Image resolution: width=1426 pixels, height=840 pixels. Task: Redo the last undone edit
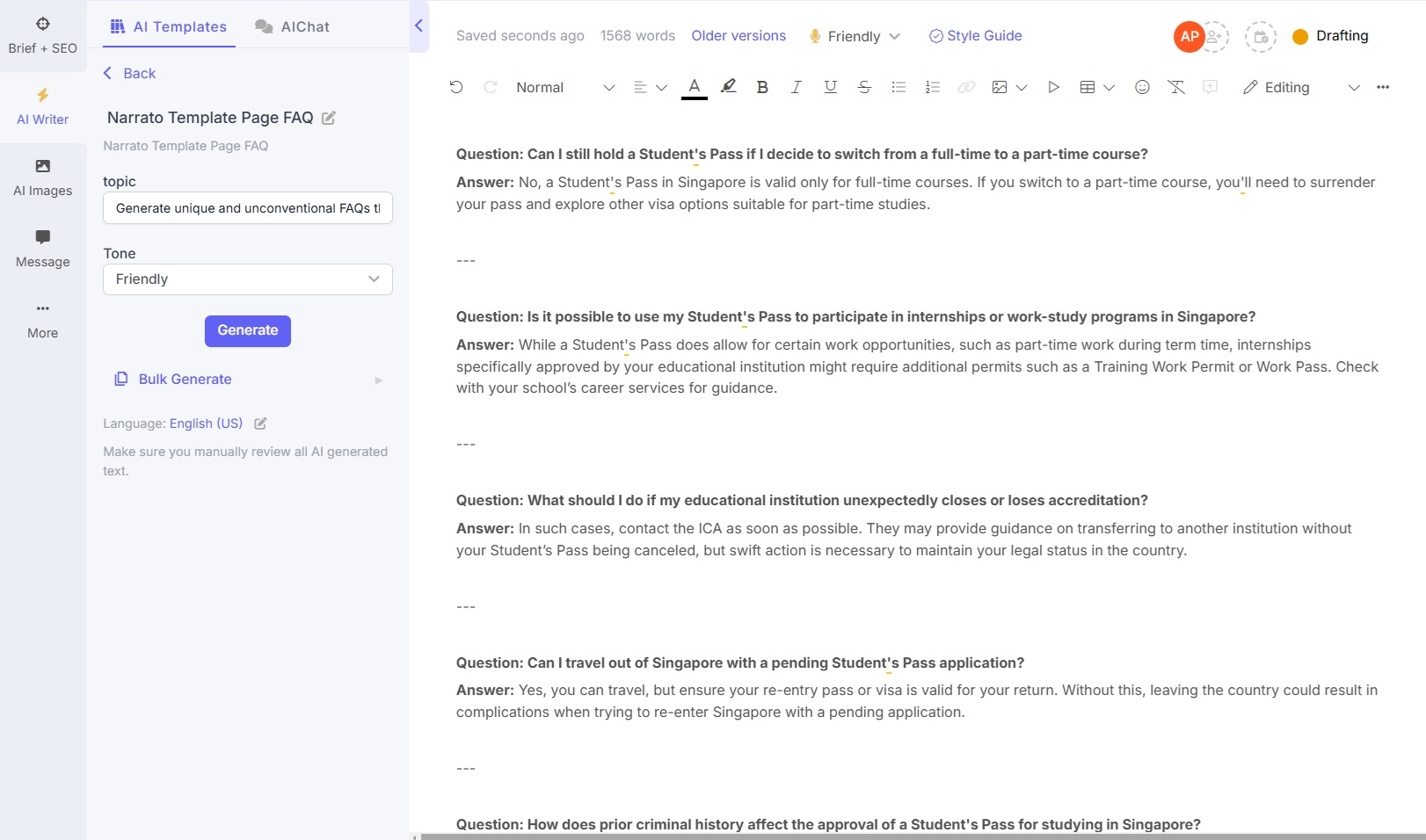[x=491, y=87]
